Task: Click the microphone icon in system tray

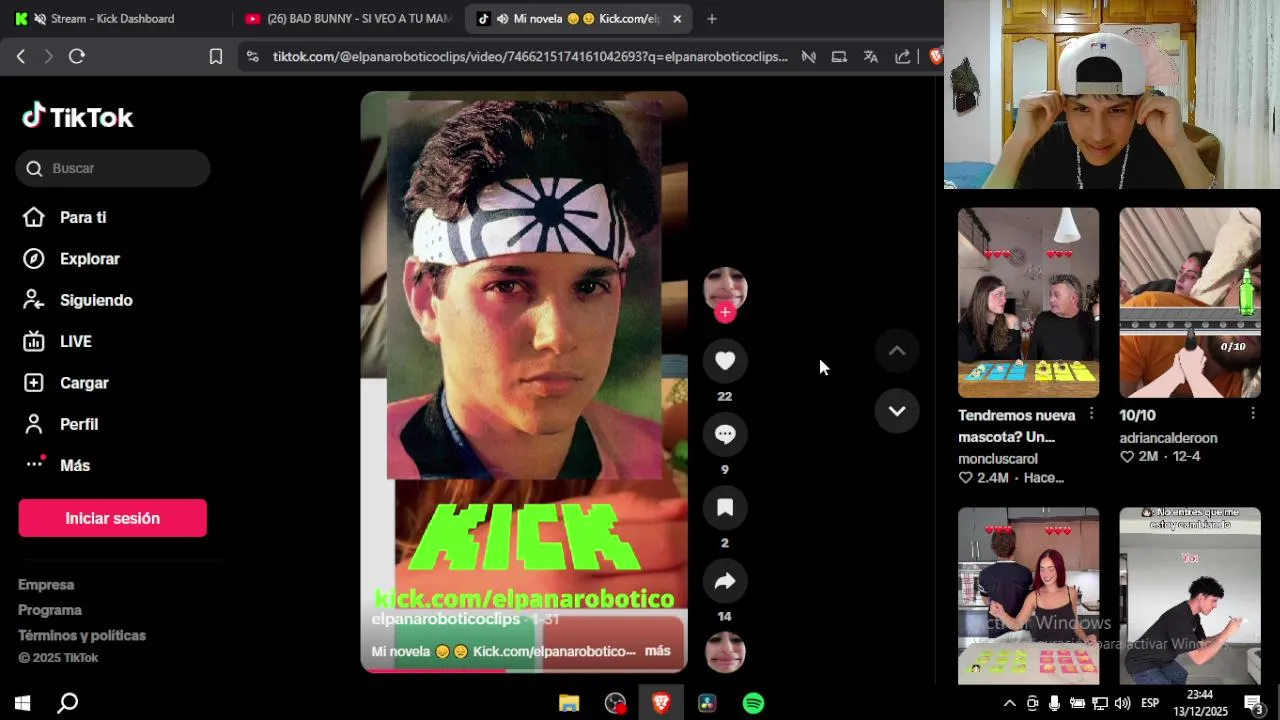Action: coord(1054,703)
